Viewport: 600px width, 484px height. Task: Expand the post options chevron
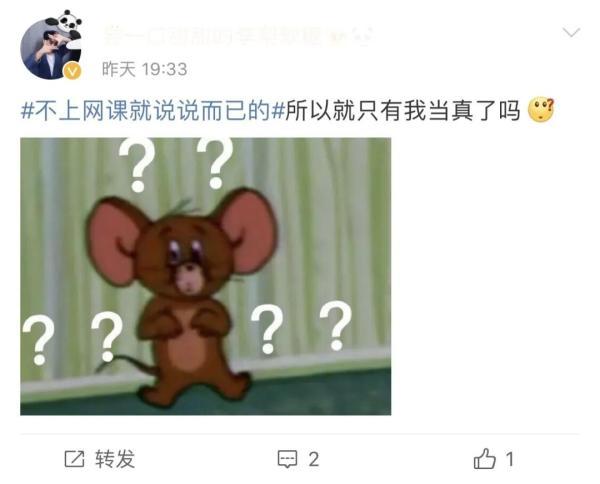(x=571, y=32)
